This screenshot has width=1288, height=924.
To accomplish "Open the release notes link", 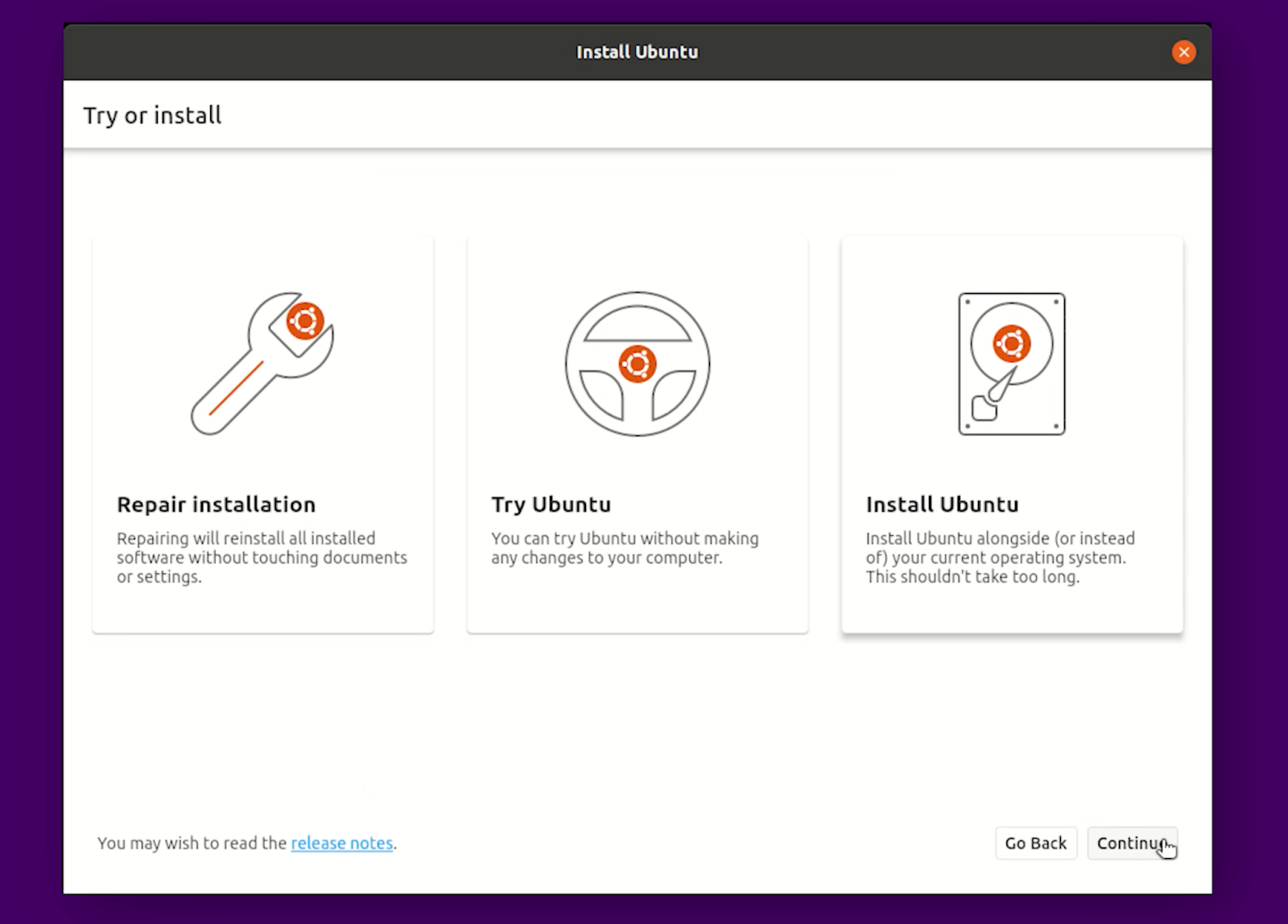I will (341, 843).
